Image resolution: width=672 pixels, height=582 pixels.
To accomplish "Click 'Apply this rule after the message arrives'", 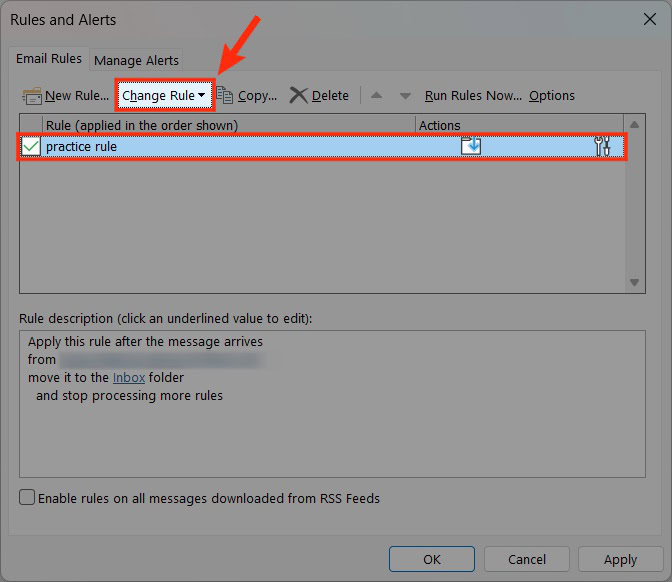I will pos(145,342).
